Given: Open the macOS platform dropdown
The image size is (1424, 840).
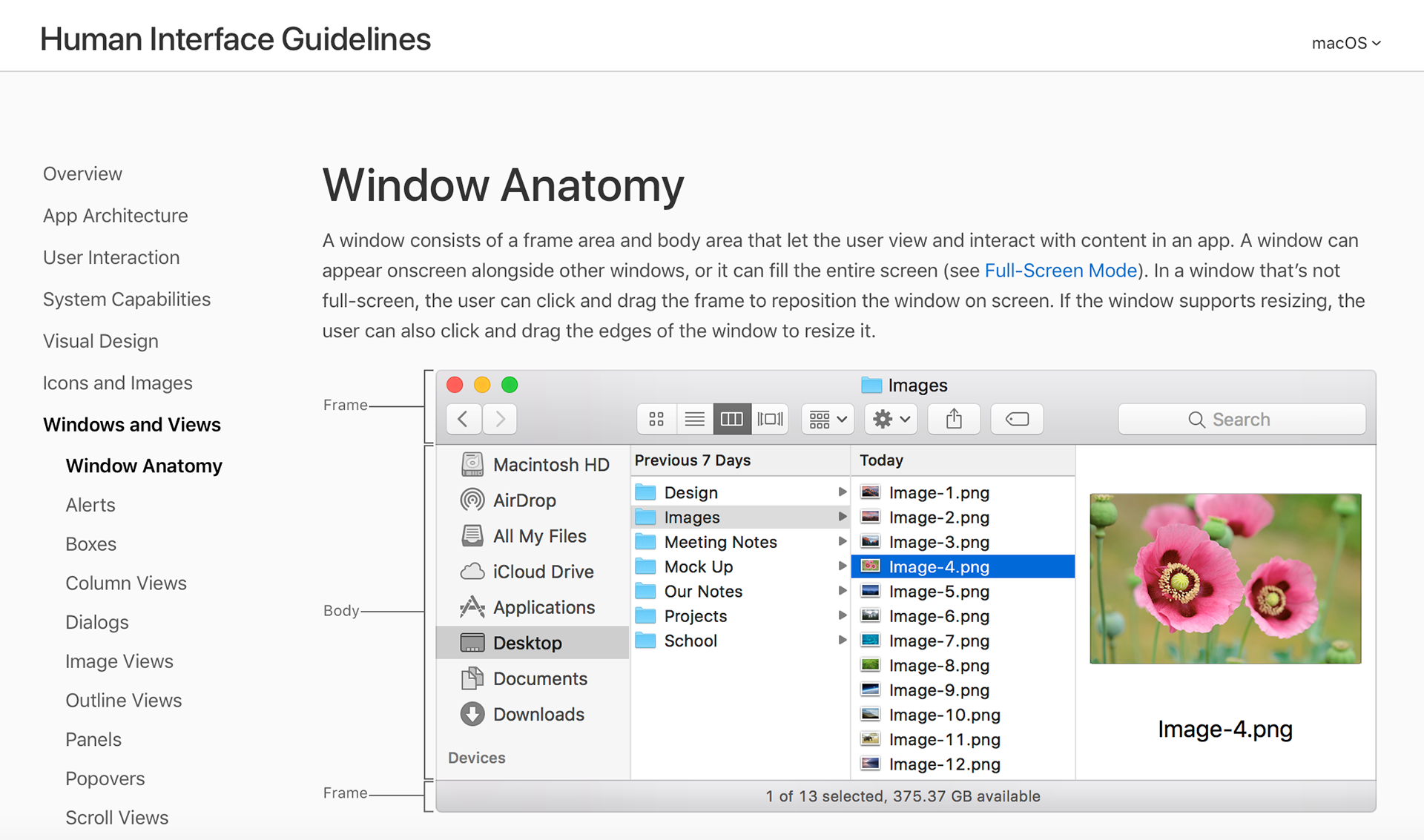Looking at the screenshot, I should (1346, 43).
